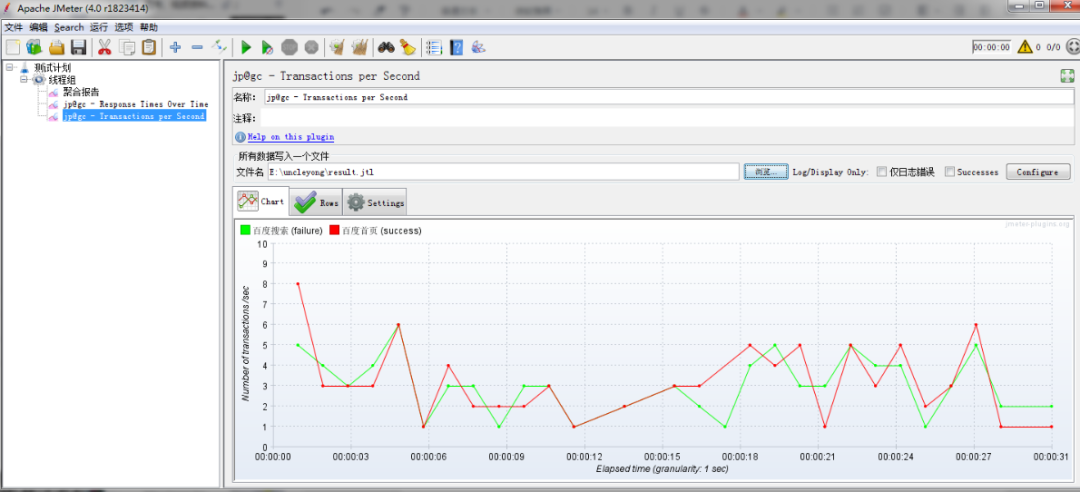1080x492 pixels.
Task: Collapse the 线程组 tree node
Action: coord(23,79)
